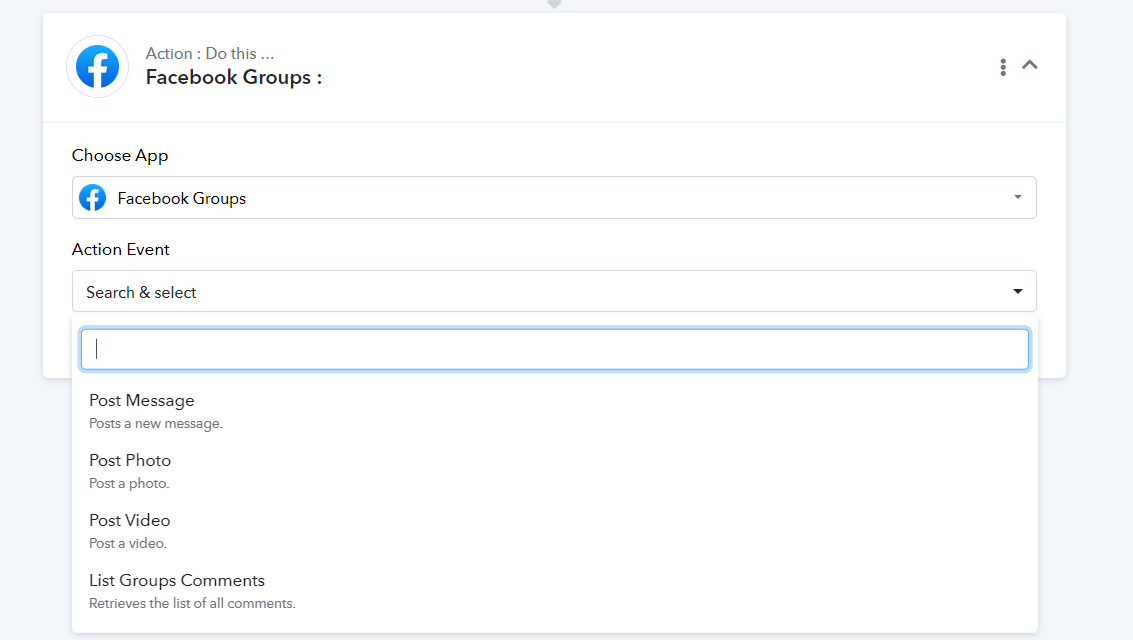
Task: Click "Retrieves the list of all comments." description
Action: (192, 603)
